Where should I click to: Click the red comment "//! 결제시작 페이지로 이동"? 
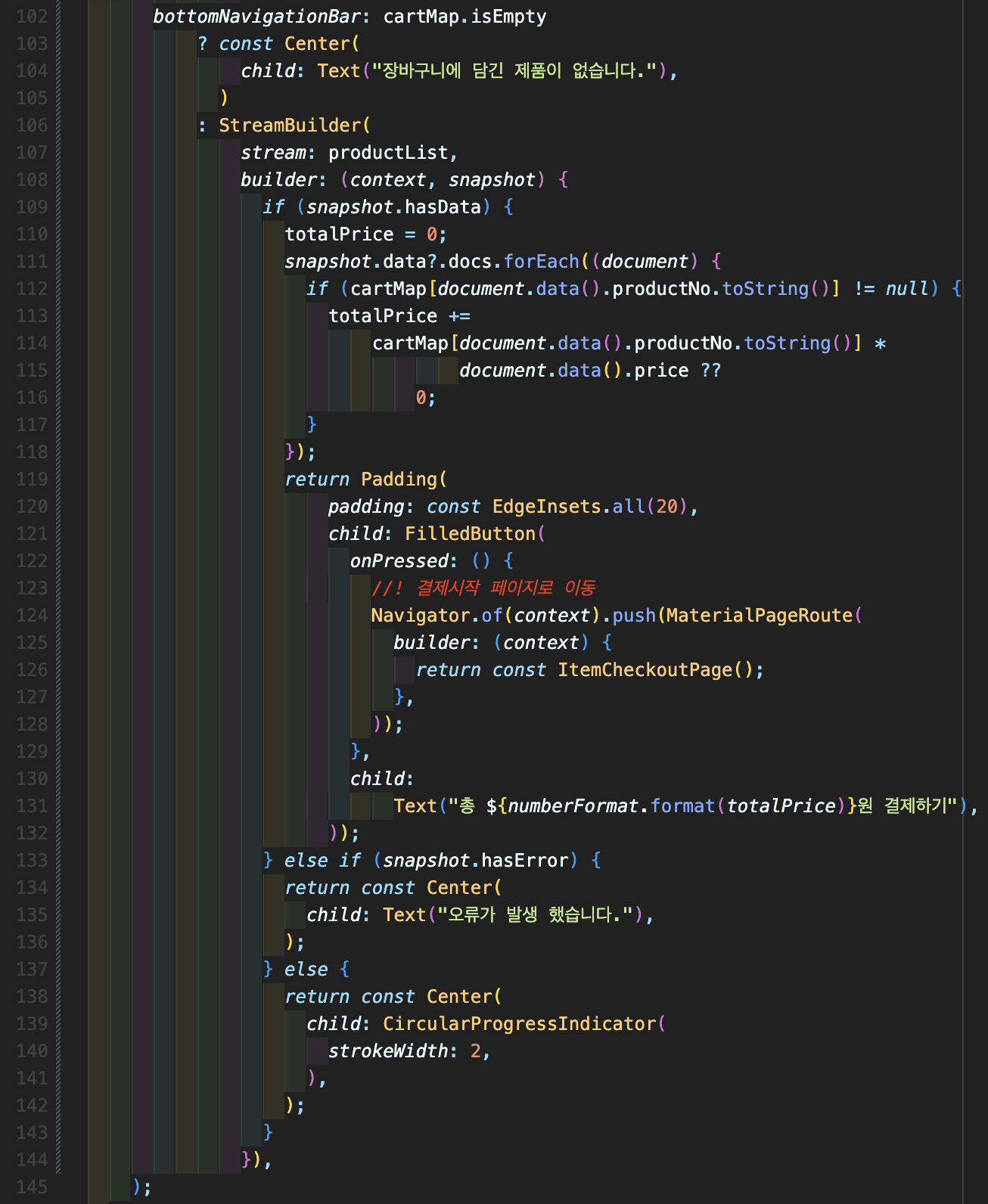pyautogui.click(x=483, y=588)
